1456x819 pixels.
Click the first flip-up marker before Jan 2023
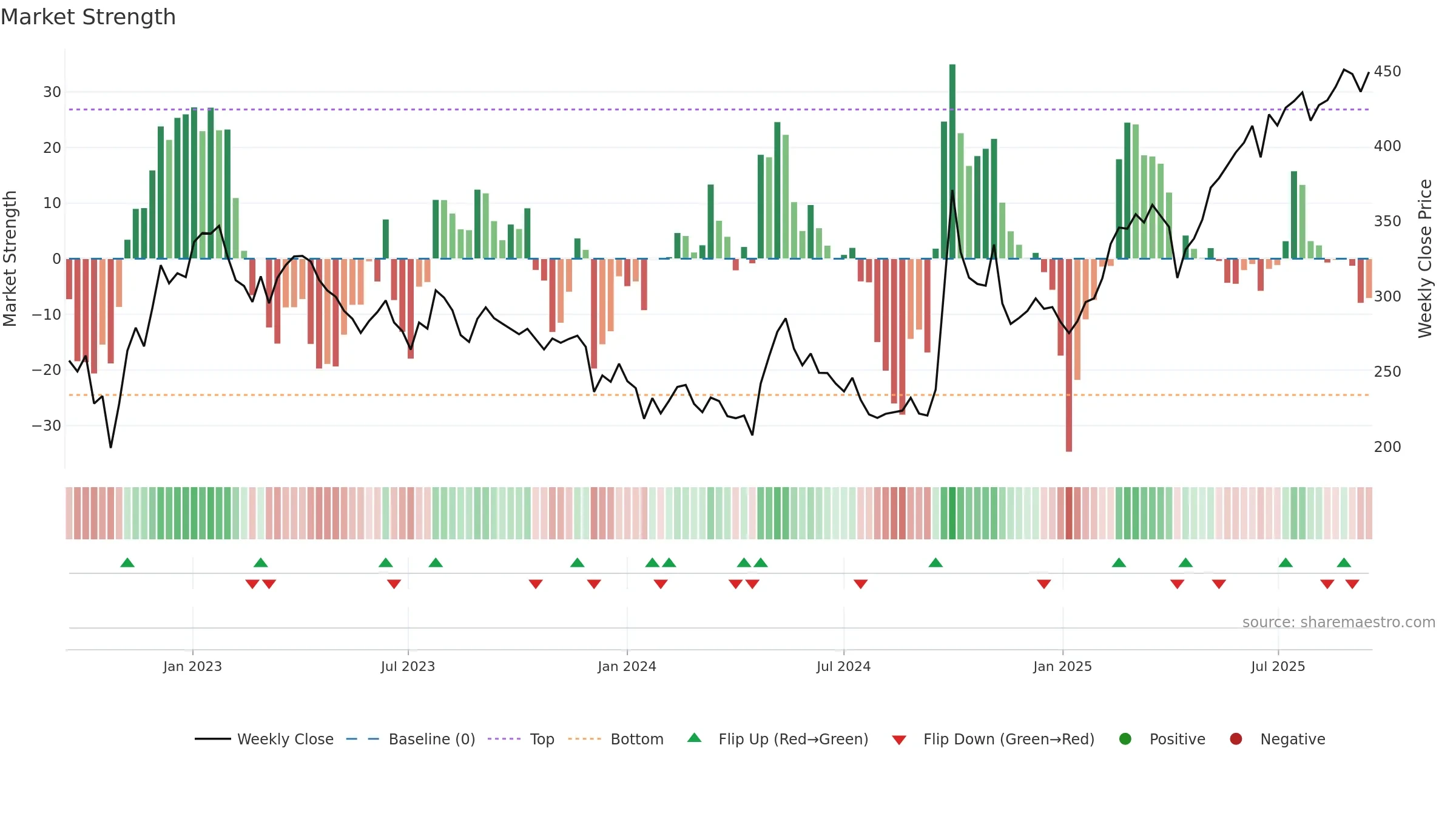pos(127,562)
